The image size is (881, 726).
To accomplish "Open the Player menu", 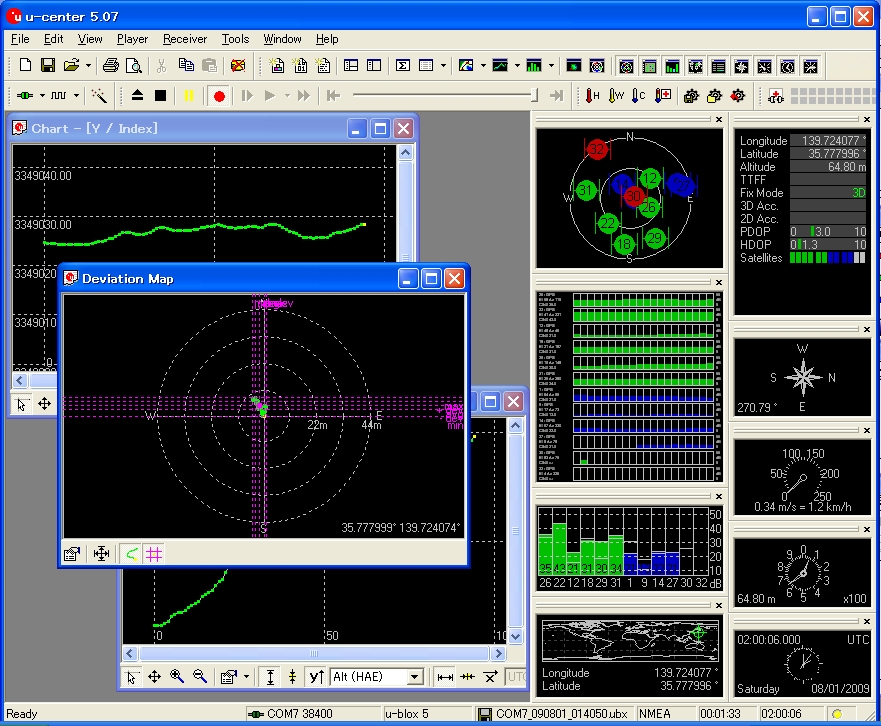I will point(132,39).
